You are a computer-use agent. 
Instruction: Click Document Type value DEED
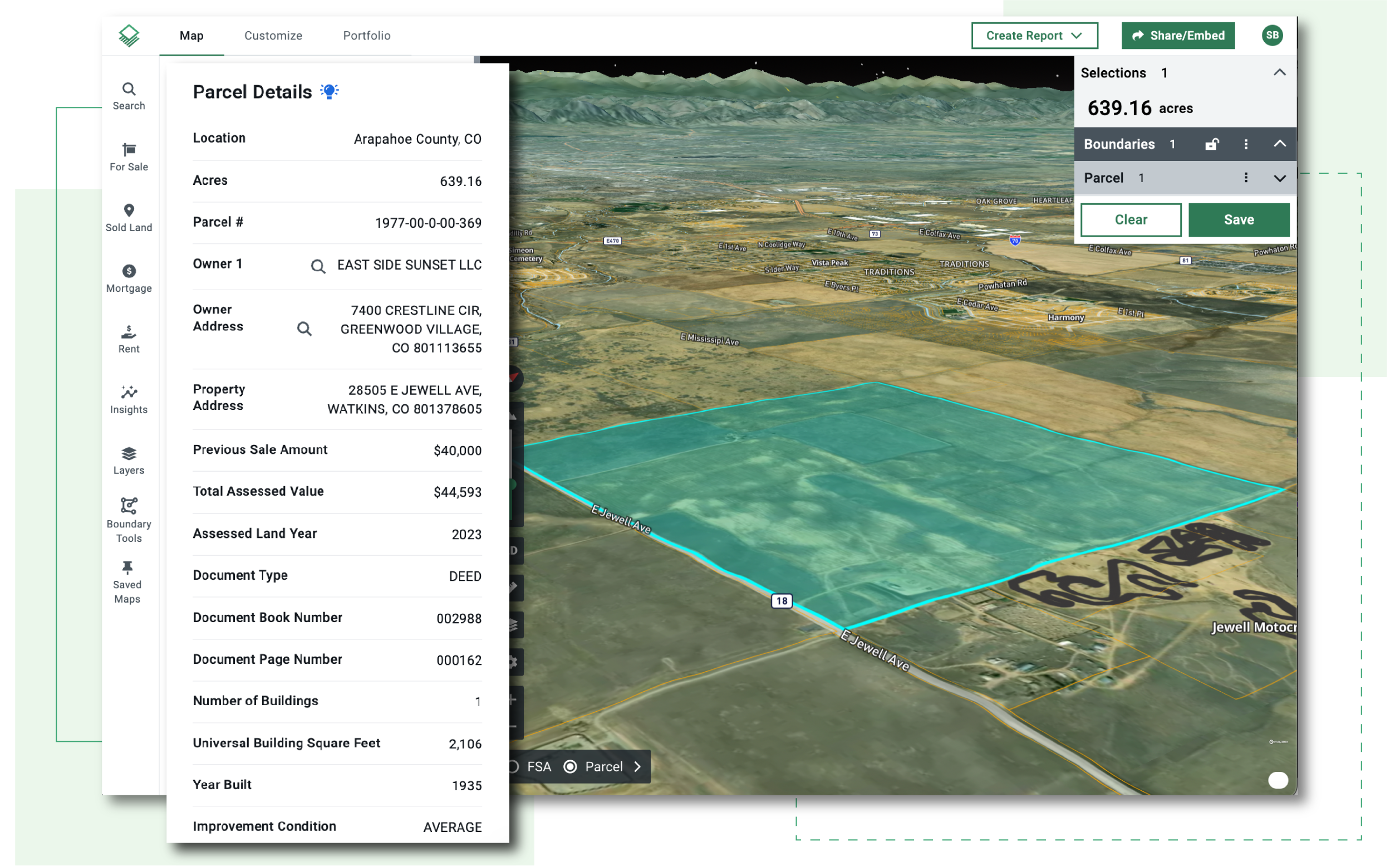[x=465, y=577]
